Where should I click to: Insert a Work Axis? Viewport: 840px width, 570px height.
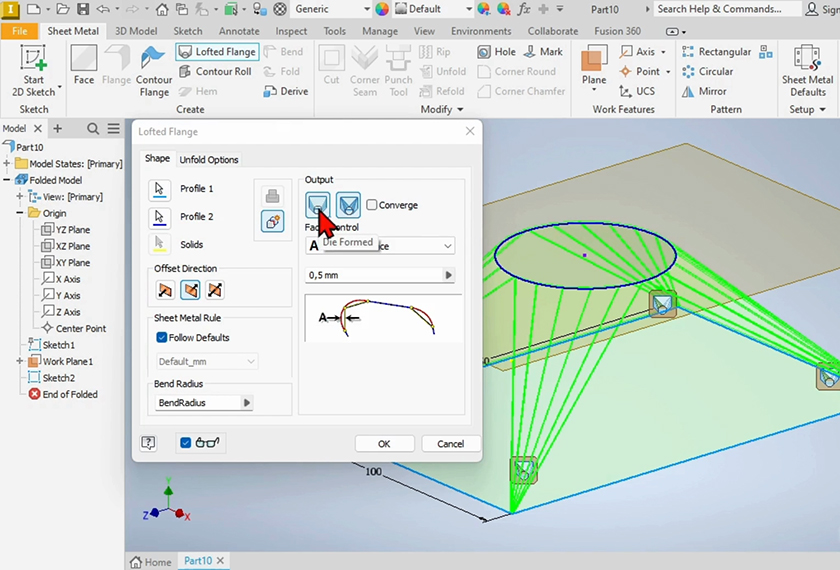(x=642, y=51)
